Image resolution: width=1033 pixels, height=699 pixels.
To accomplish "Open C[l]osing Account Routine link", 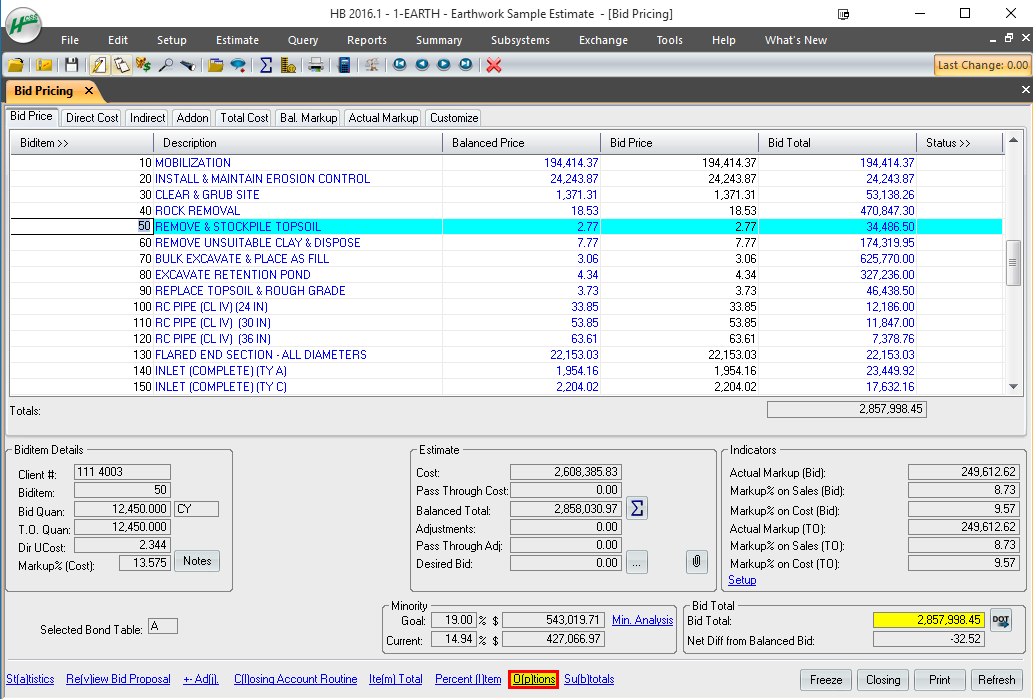I will click(x=296, y=679).
